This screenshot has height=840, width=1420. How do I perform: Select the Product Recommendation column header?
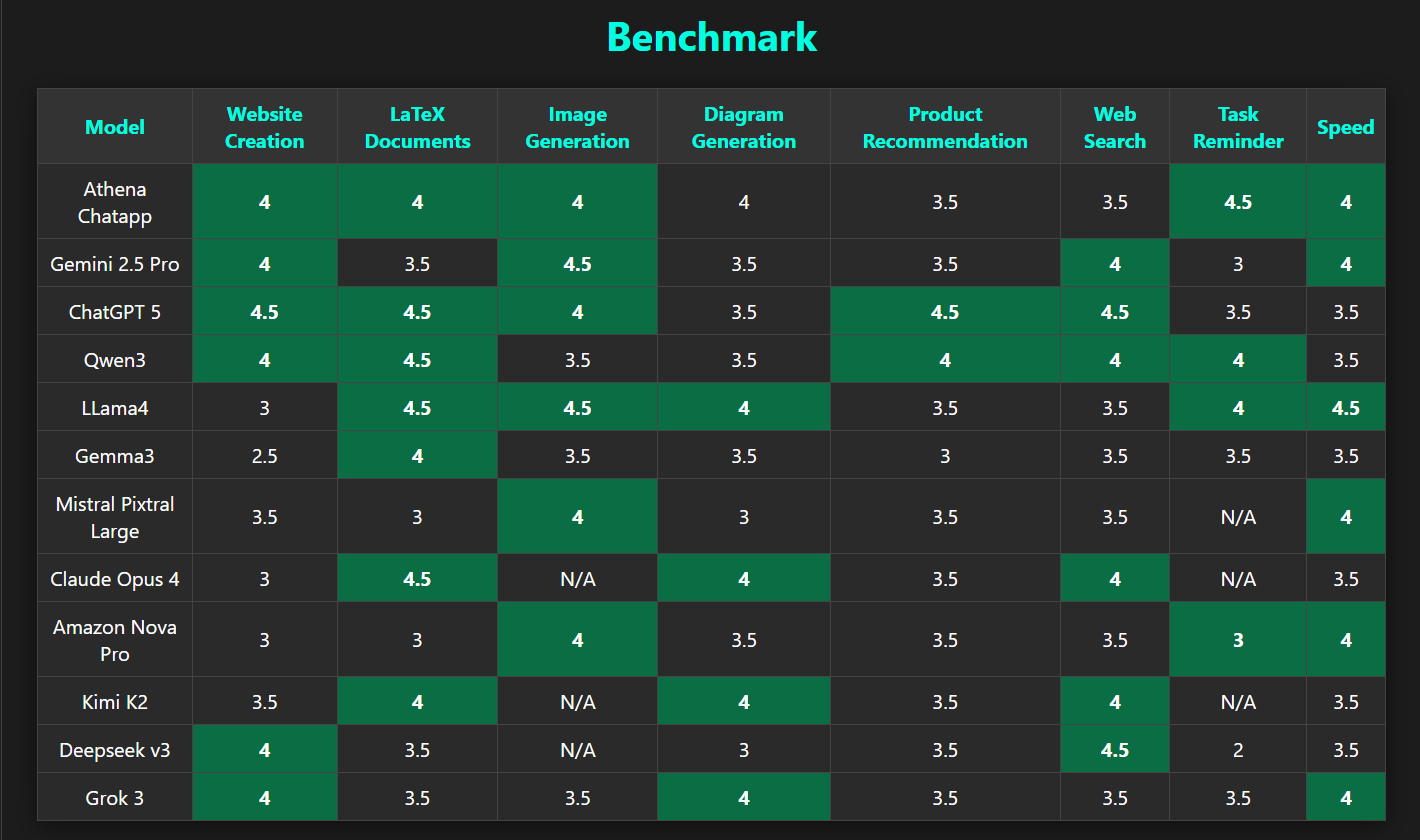tap(945, 127)
